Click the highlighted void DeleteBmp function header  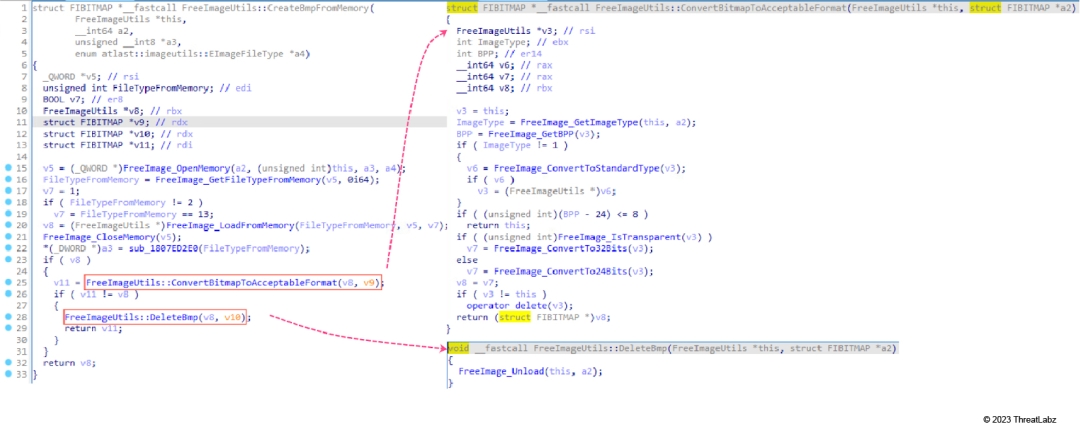pos(672,348)
